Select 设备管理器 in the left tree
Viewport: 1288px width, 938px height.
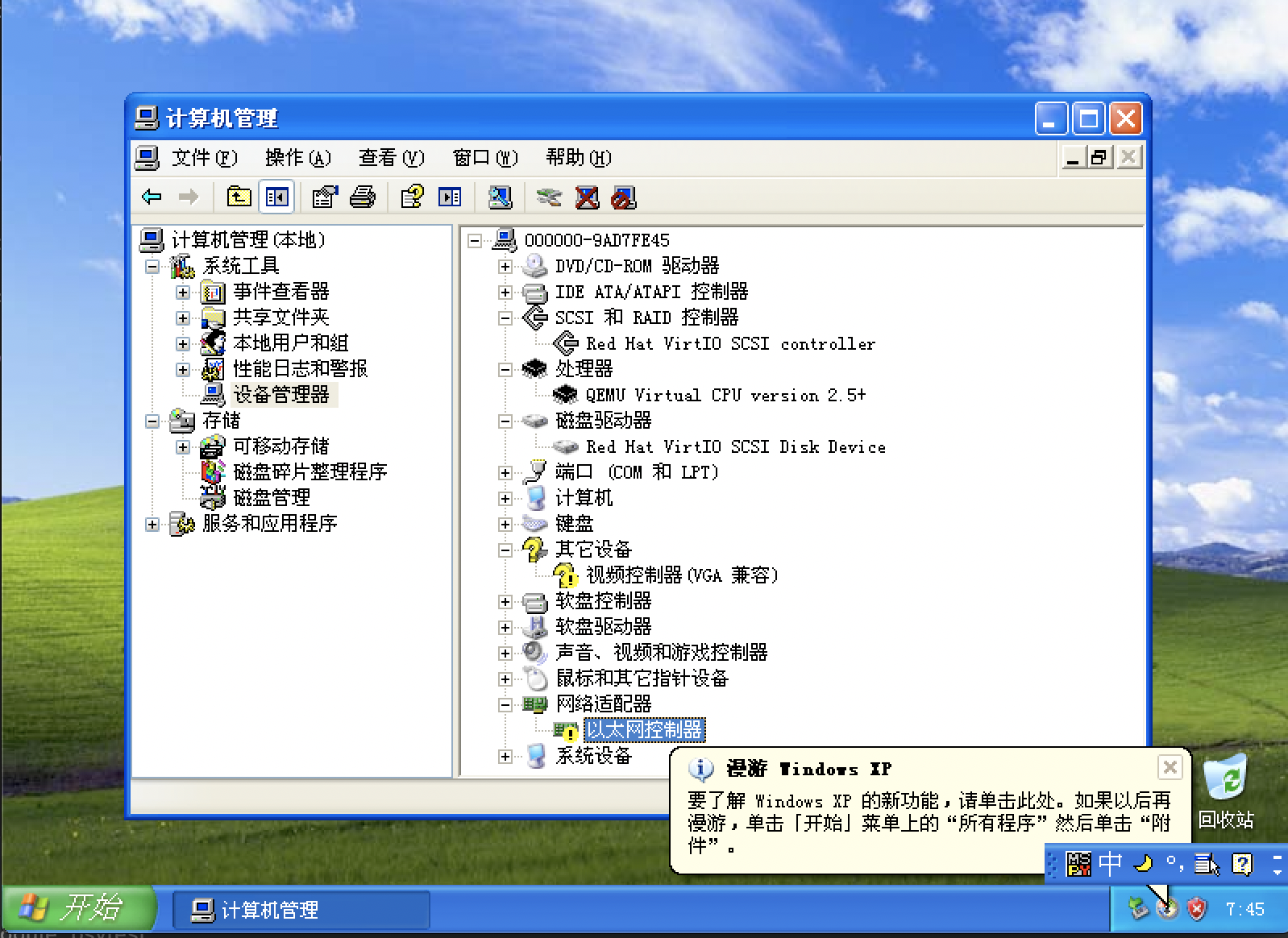pos(281,395)
